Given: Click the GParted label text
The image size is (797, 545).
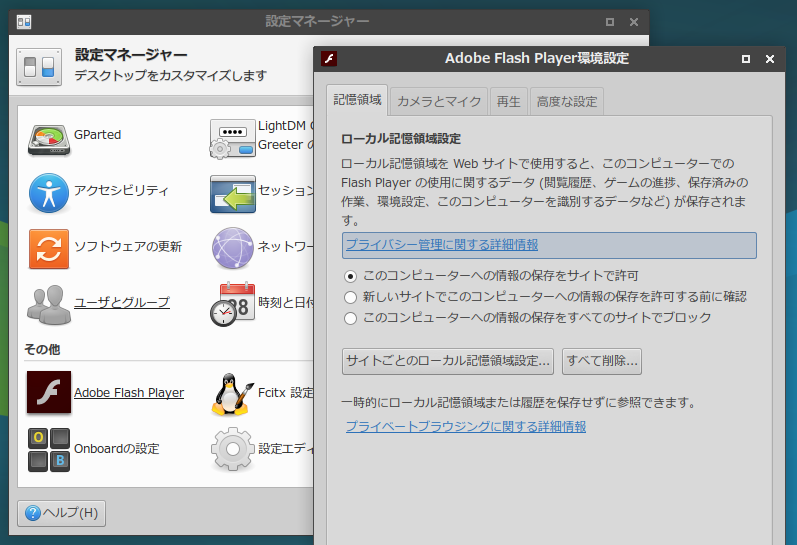Looking at the screenshot, I should [x=97, y=135].
